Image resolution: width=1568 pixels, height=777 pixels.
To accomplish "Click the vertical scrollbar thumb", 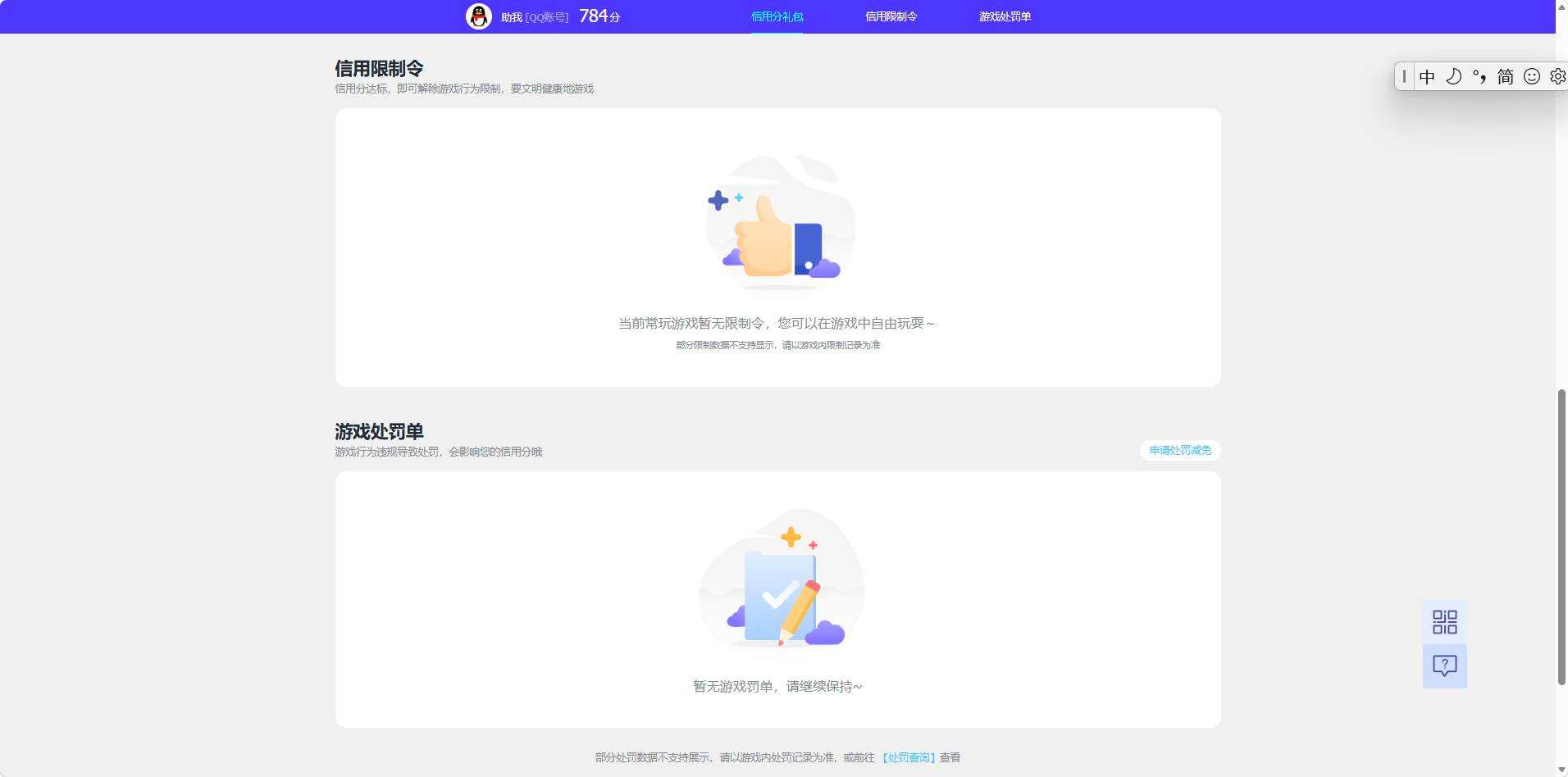I will coord(1561,537).
